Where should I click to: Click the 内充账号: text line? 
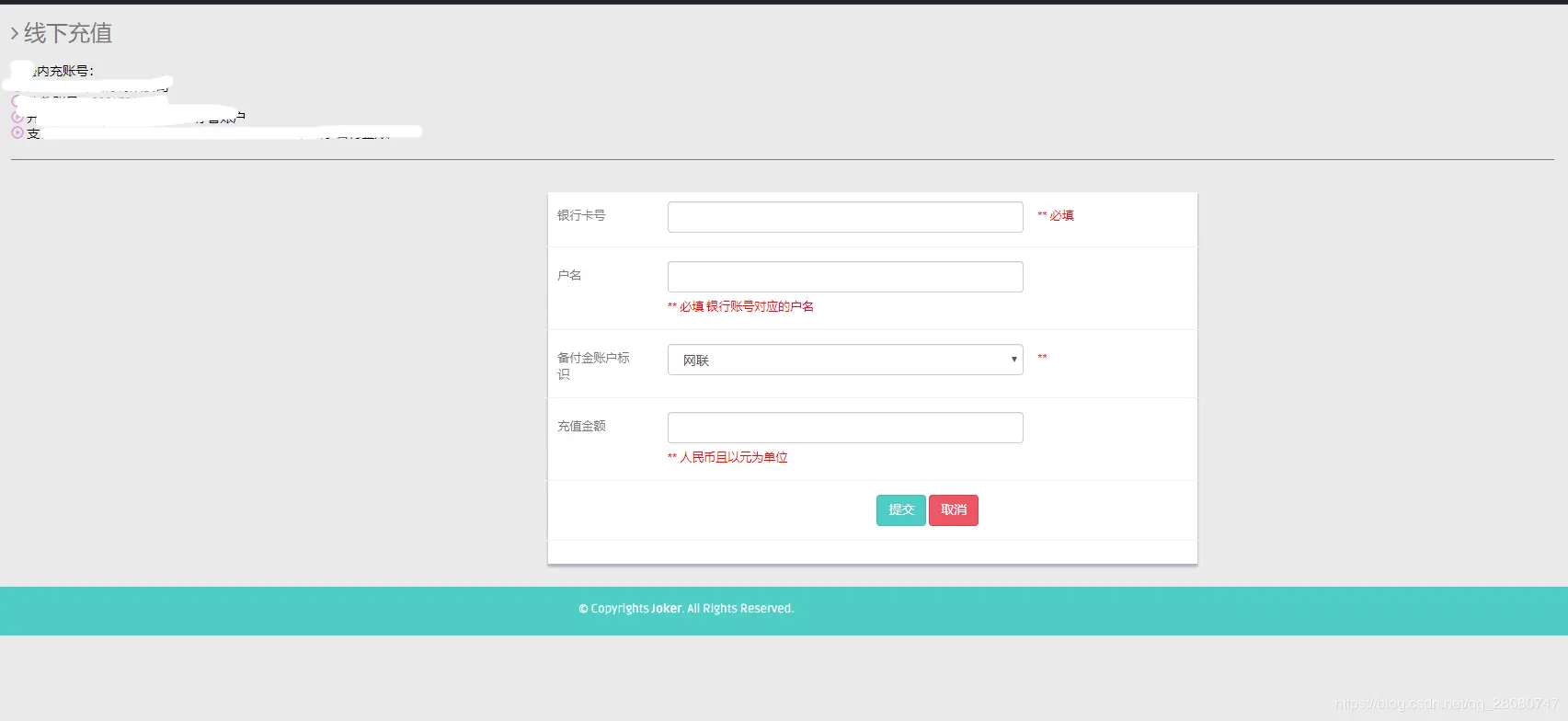(x=63, y=71)
